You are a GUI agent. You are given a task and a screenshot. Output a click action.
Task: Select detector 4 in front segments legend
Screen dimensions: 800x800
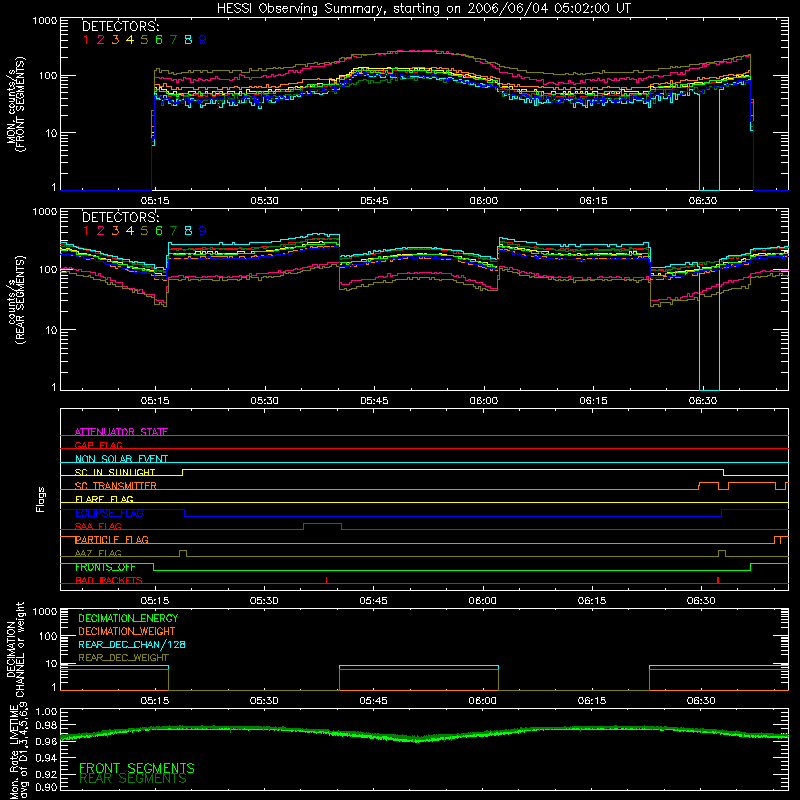(x=130, y=40)
